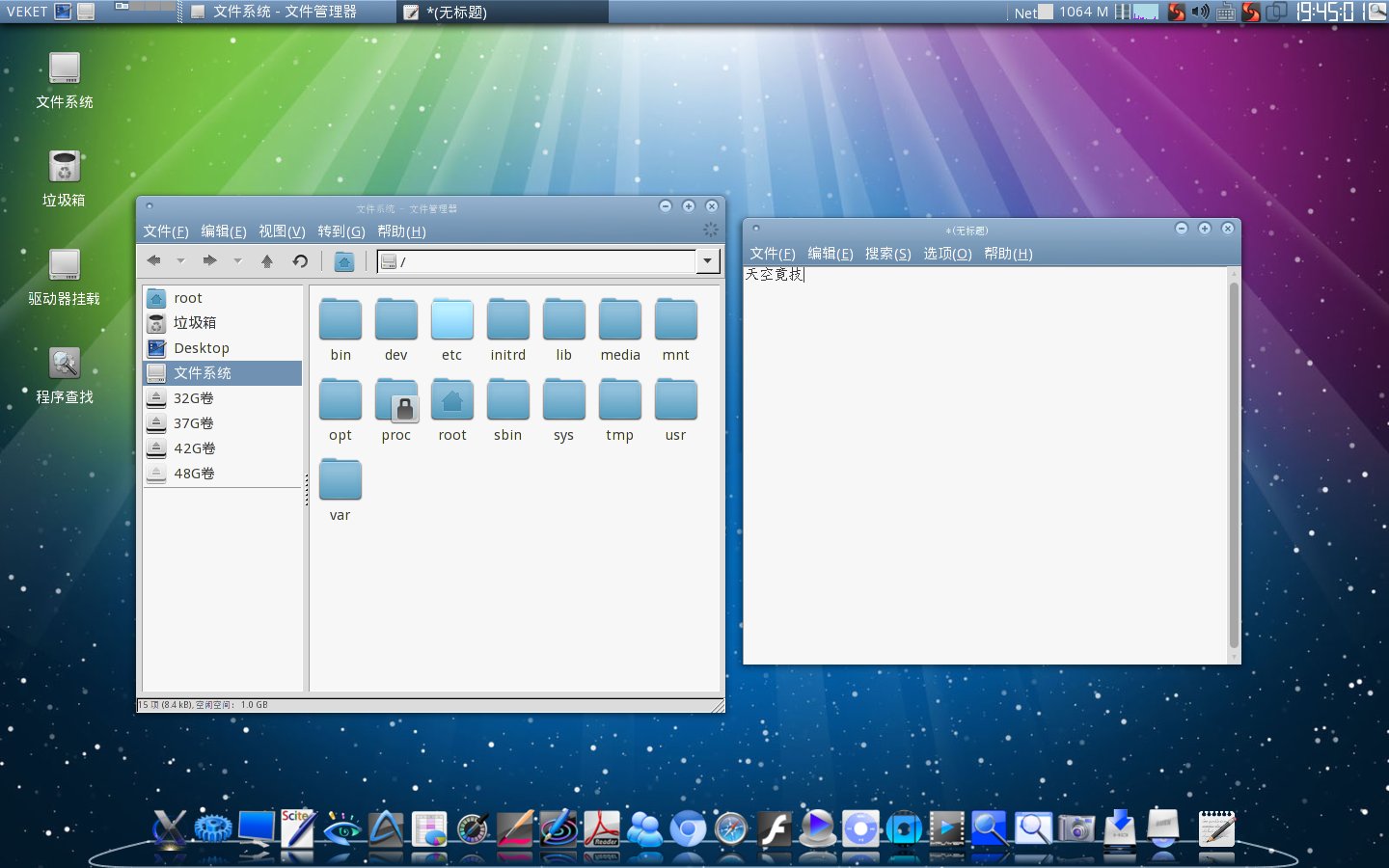Open the VEKET start menu
Screen dimensions: 1389x868
click(x=27, y=12)
